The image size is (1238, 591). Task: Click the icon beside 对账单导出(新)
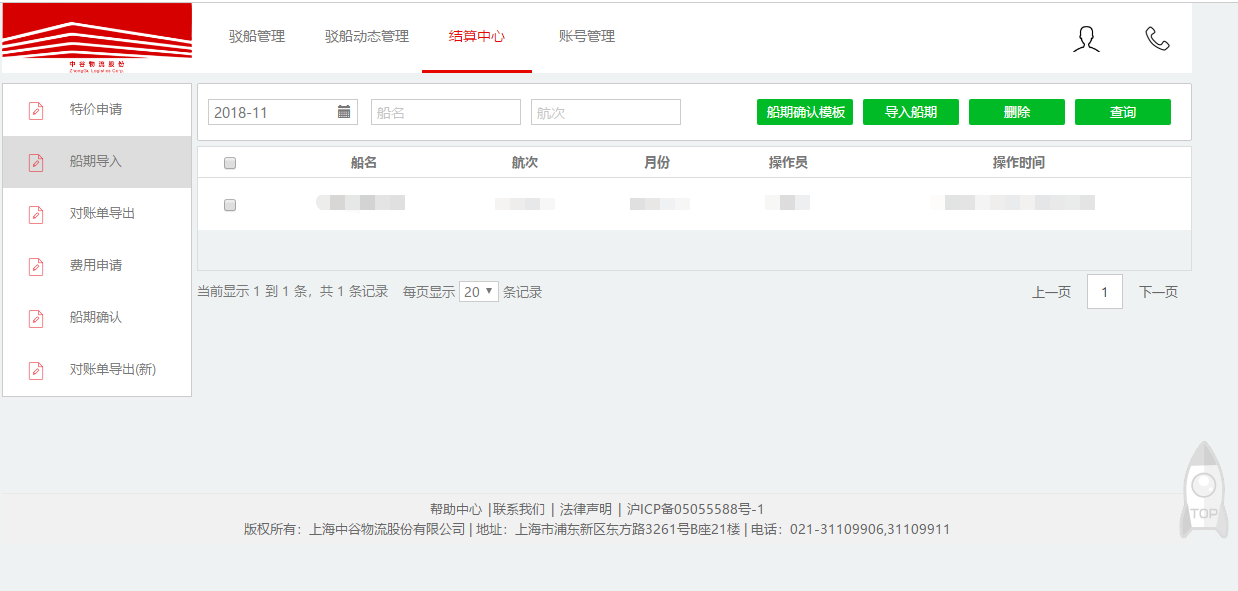coord(36,370)
